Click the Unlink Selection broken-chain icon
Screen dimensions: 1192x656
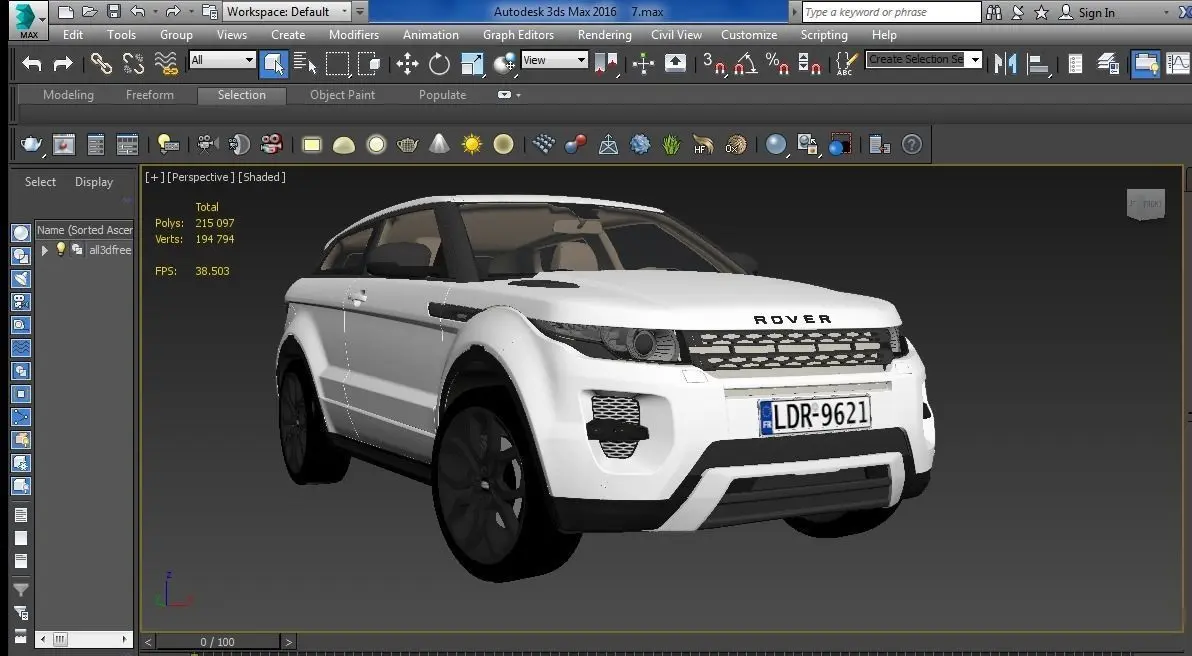[134, 63]
